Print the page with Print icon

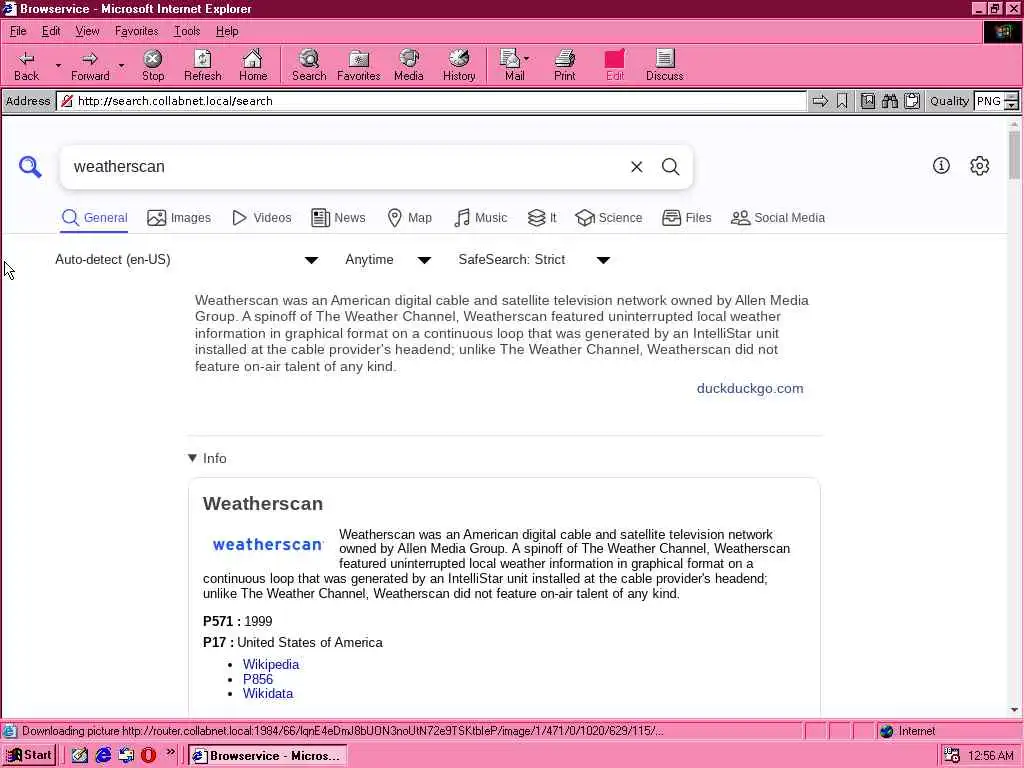(565, 65)
